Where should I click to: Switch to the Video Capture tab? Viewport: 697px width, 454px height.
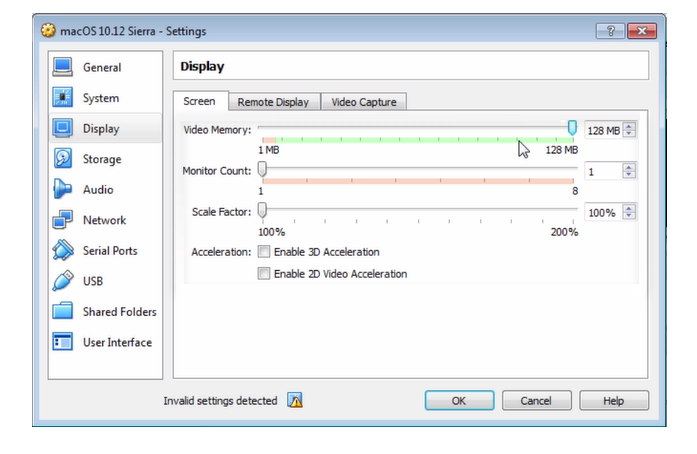coord(364,102)
